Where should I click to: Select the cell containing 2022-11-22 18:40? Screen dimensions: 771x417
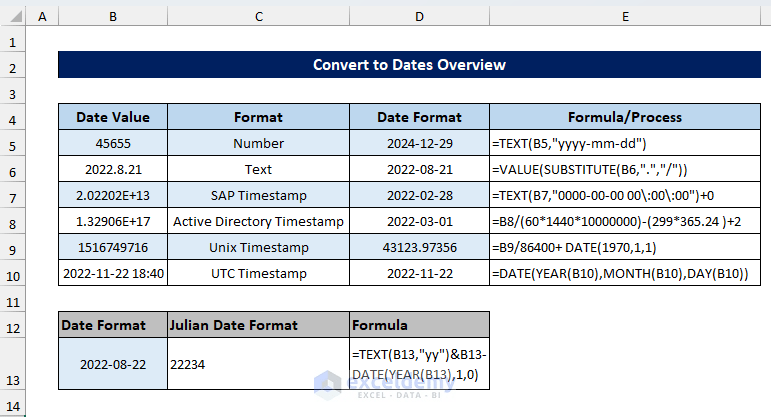113,273
